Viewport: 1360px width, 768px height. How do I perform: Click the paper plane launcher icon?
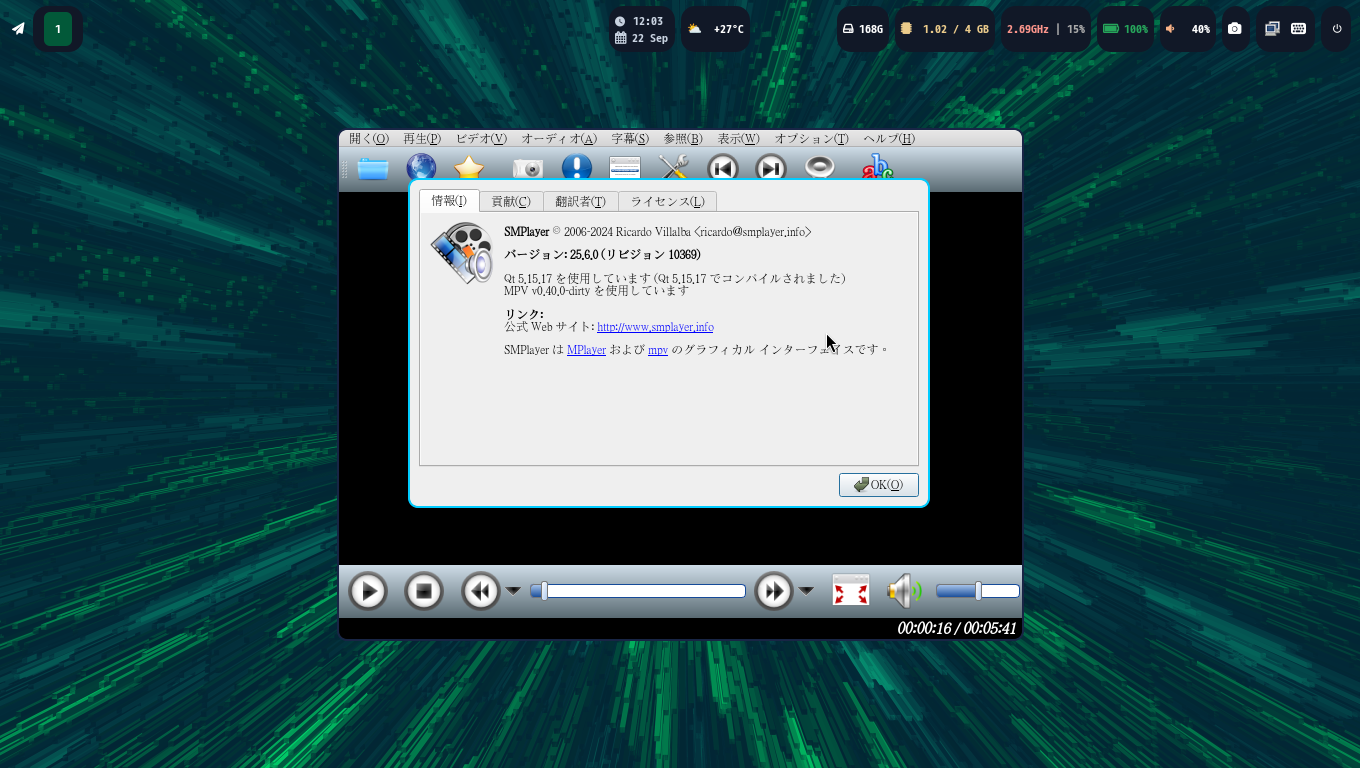18,29
